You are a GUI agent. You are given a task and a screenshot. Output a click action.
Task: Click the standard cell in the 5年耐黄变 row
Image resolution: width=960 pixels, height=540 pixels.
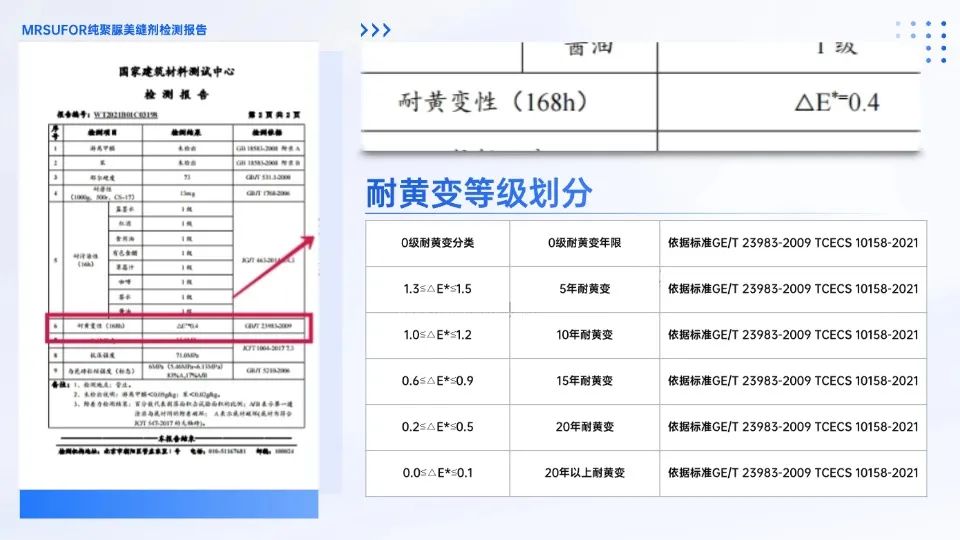click(x=793, y=289)
